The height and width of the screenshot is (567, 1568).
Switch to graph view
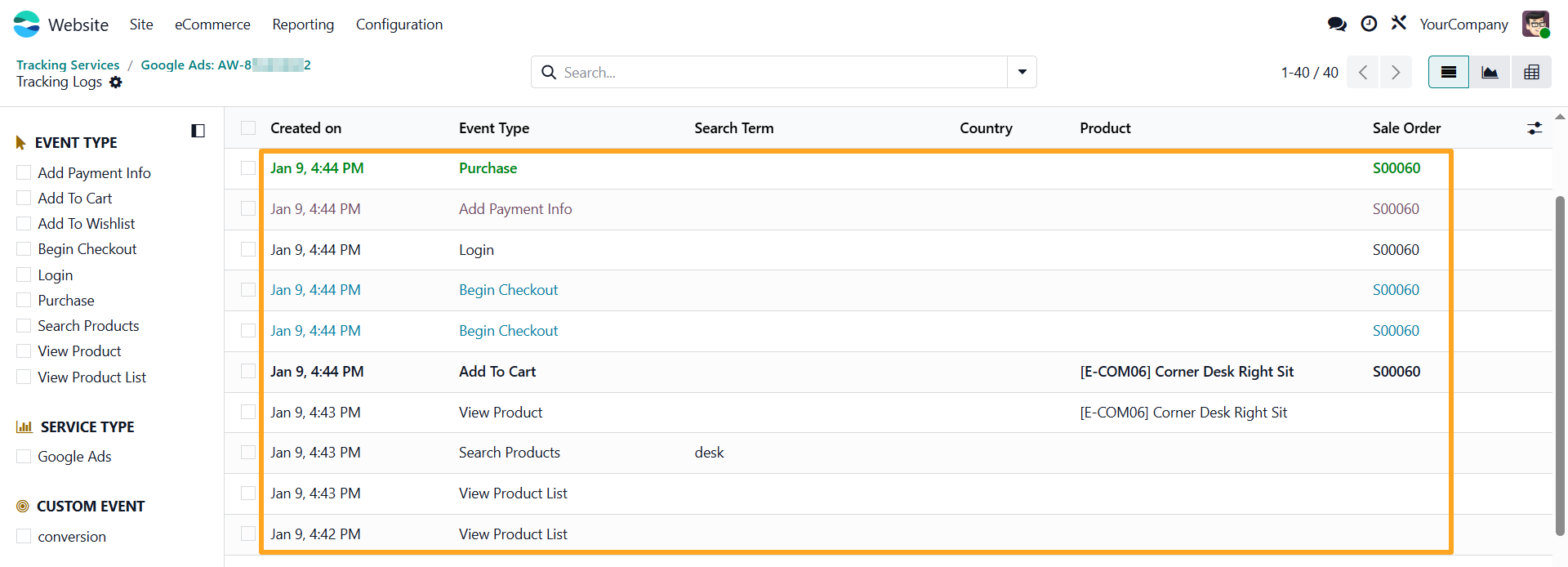[1490, 72]
